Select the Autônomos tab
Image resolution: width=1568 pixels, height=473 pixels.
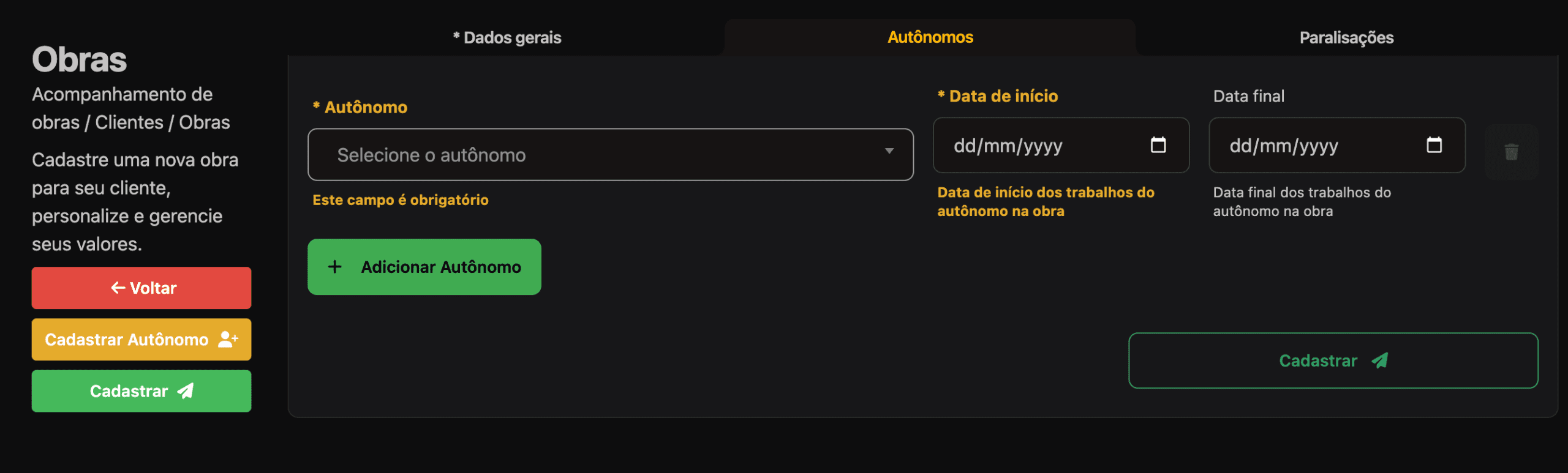(x=930, y=38)
